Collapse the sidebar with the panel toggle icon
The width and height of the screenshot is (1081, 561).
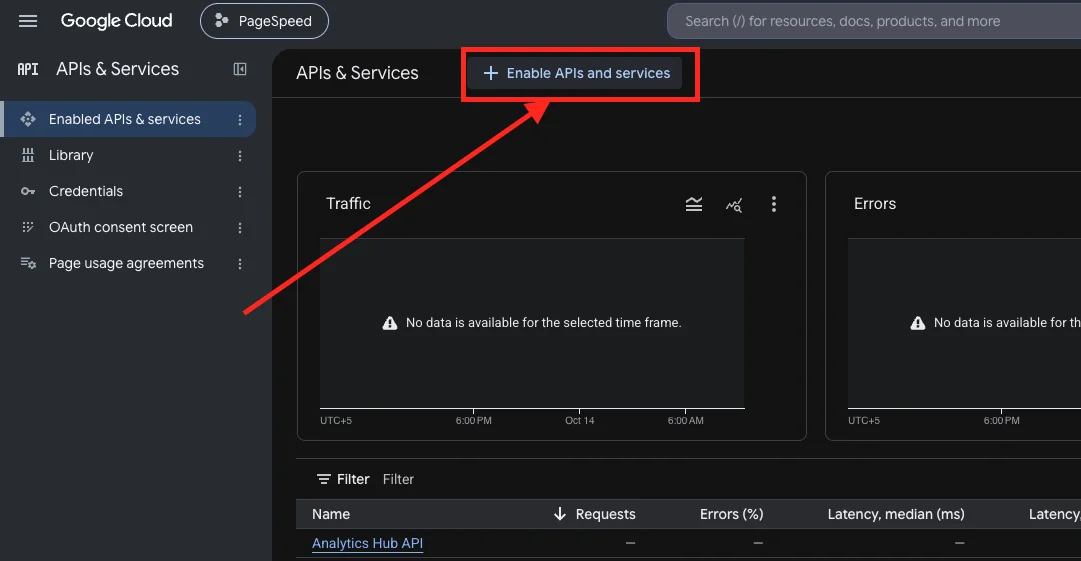[240, 69]
